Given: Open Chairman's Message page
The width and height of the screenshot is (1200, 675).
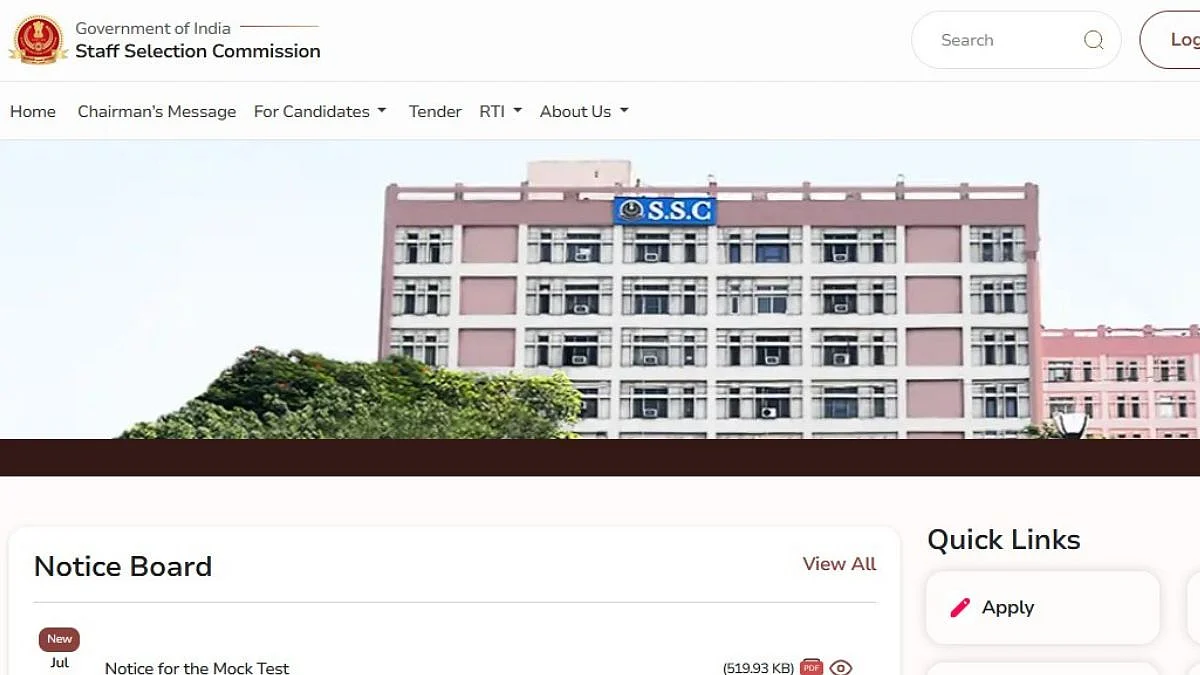Looking at the screenshot, I should 157,111.
